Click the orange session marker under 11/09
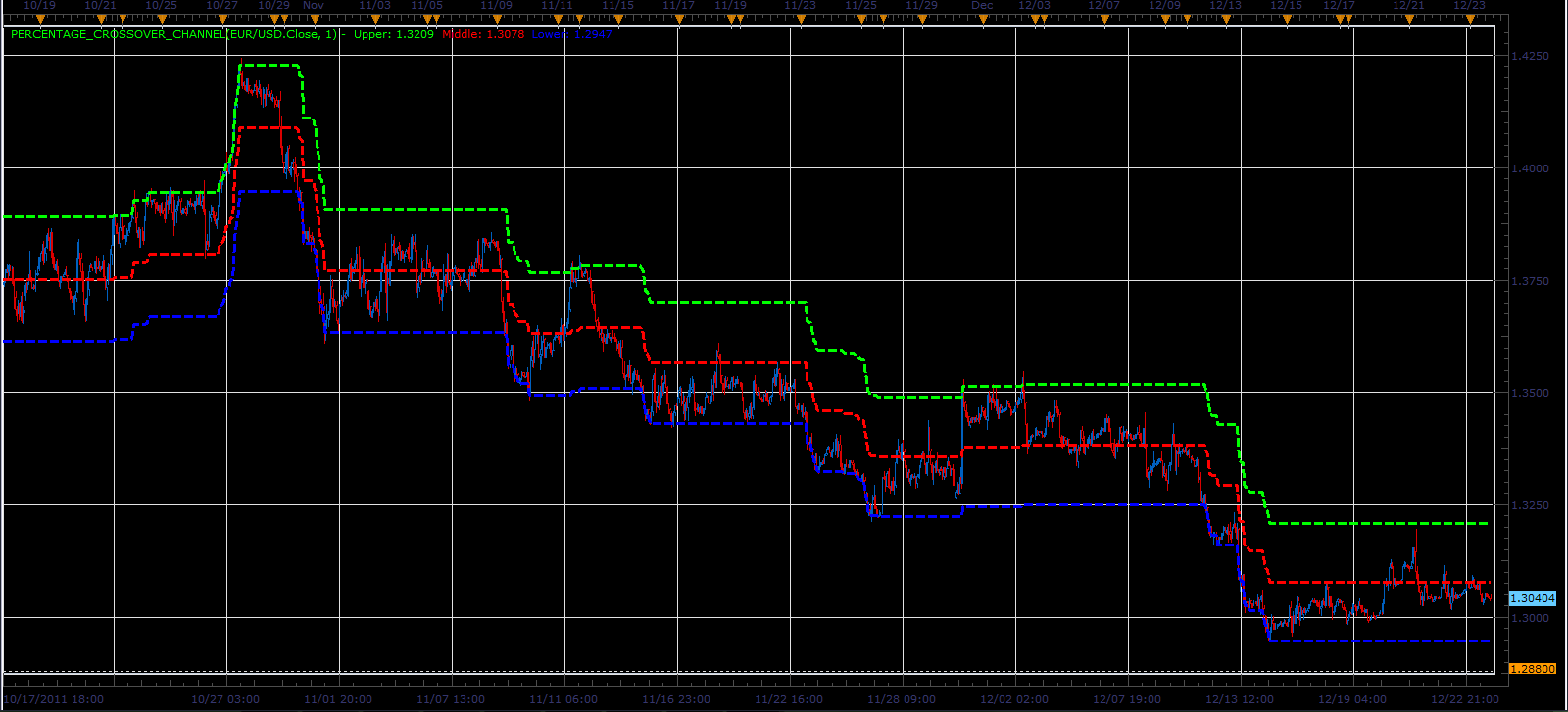The image size is (1568, 712). pos(497,20)
